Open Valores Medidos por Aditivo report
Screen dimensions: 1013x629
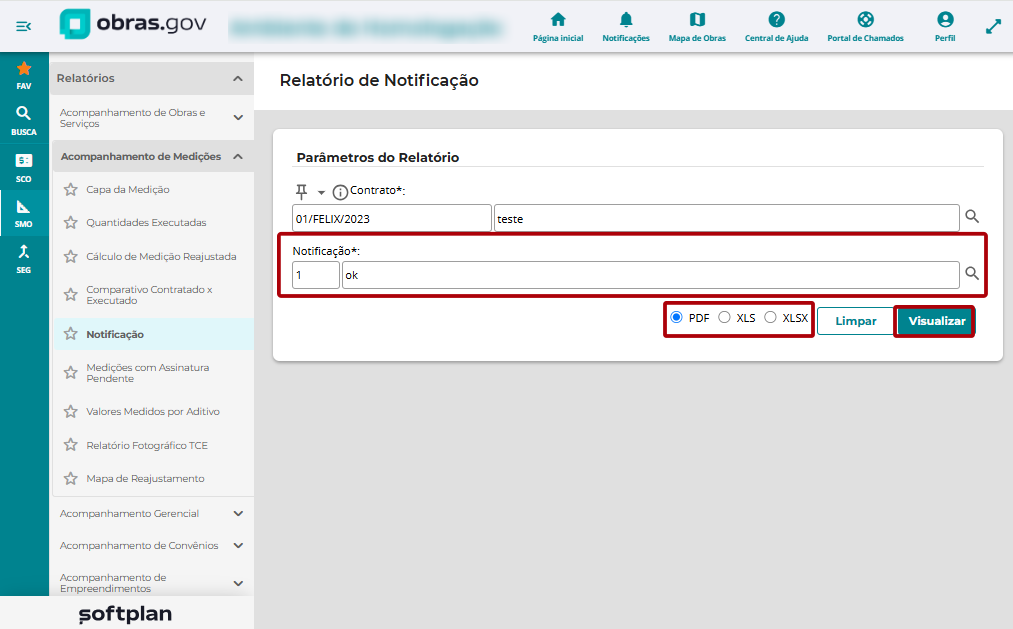(x=153, y=411)
